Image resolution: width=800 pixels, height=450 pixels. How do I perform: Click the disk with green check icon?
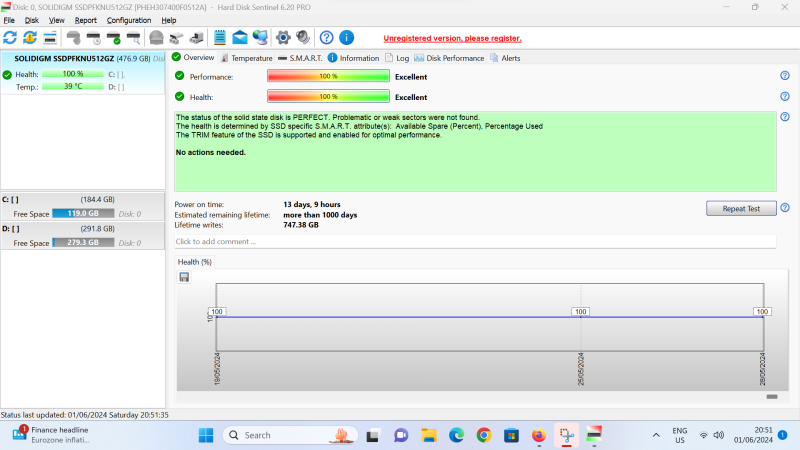point(114,37)
